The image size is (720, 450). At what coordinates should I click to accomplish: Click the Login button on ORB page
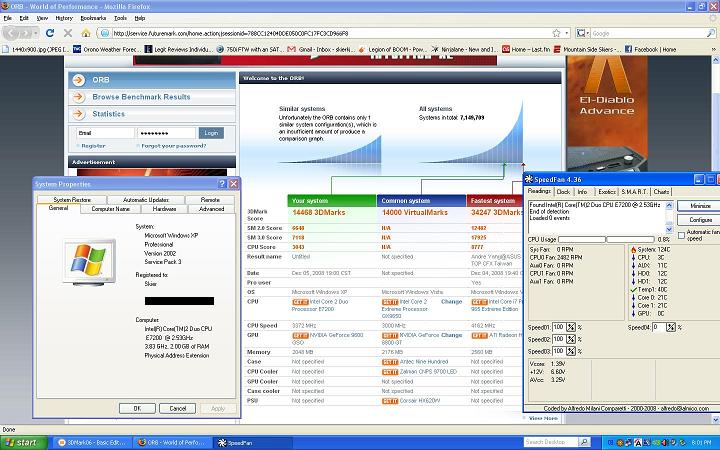click(x=211, y=133)
